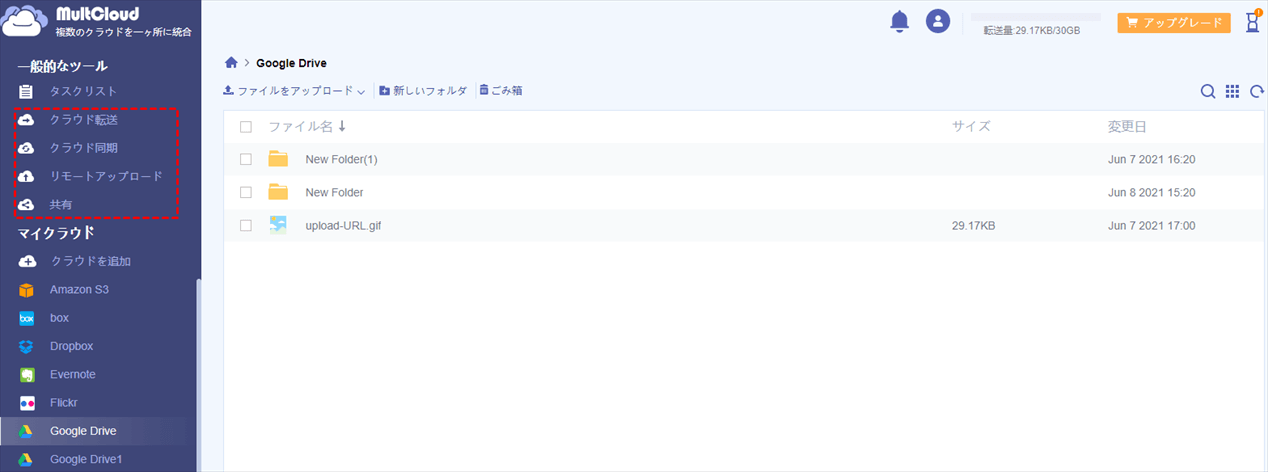Screen dimensions: 1268x472
Task: Open タスクリスト in the sidebar
Action: point(83,91)
